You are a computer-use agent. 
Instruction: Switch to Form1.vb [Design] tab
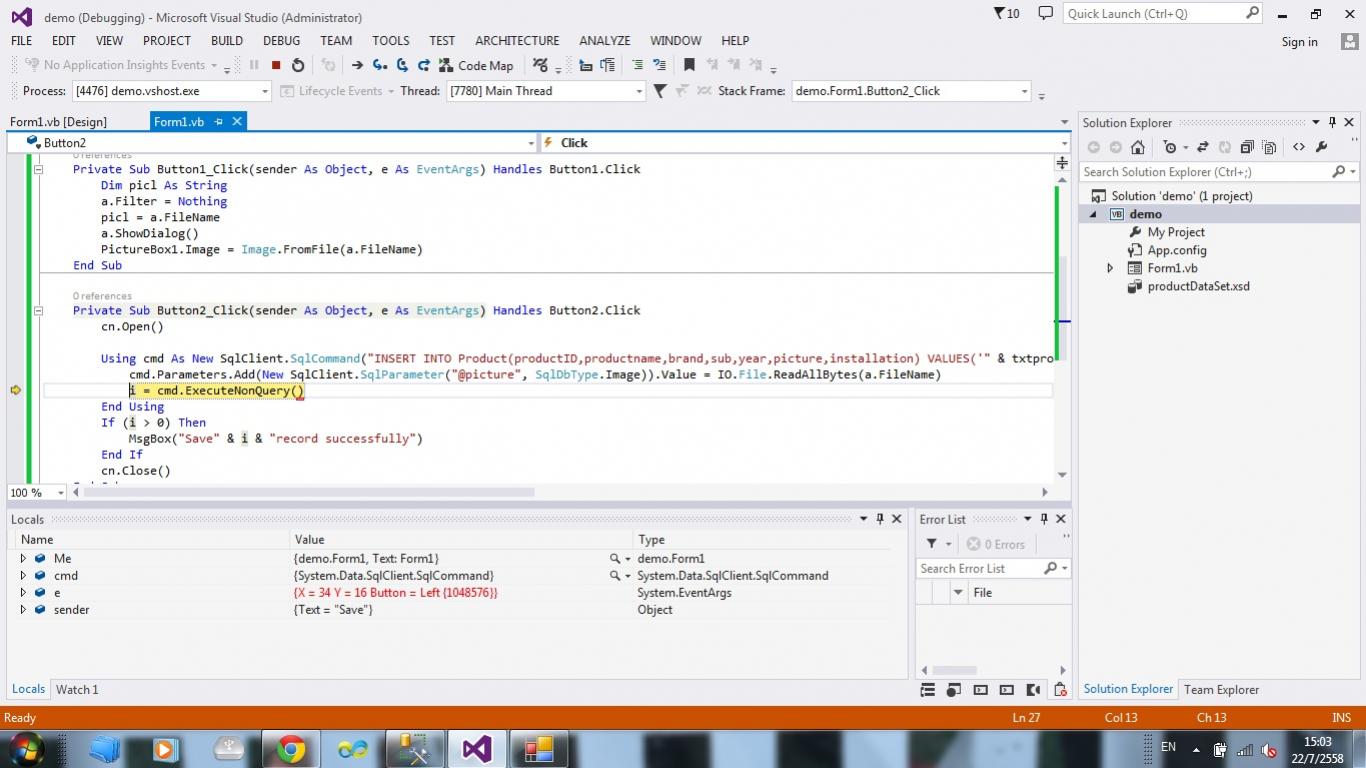coord(58,122)
